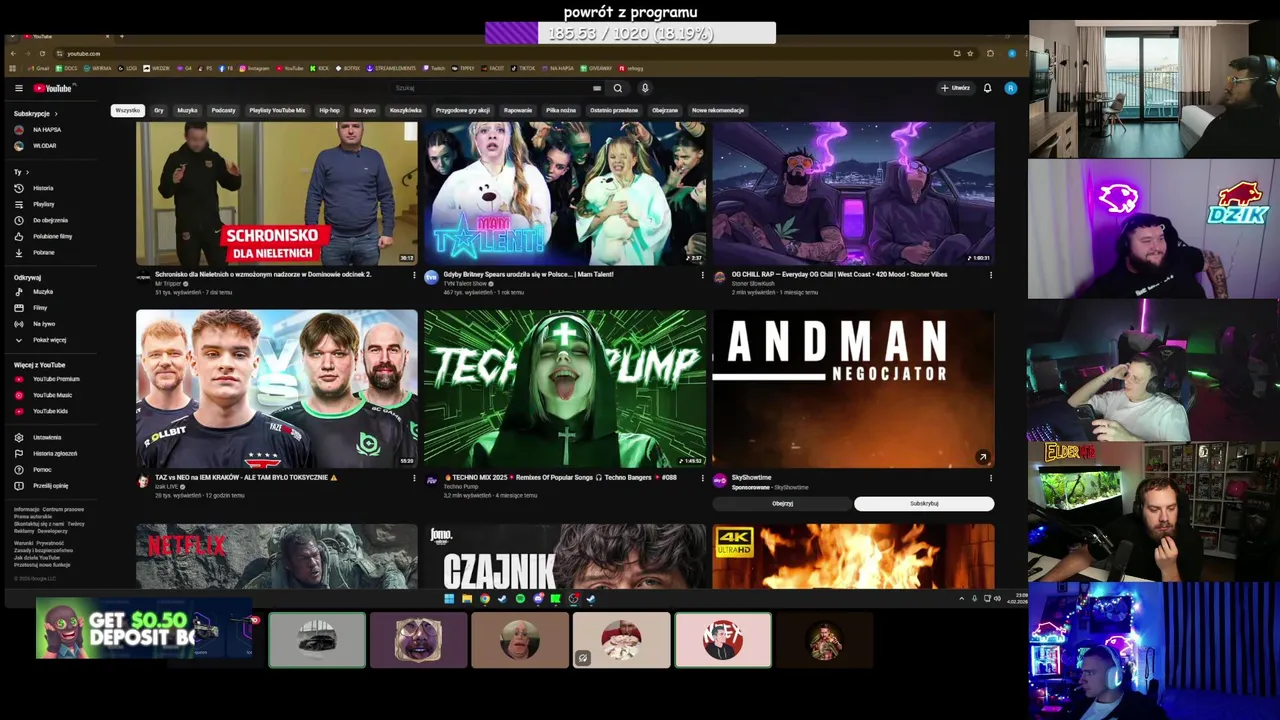Open Spotify from the Windows taskbar
The width and height of the screenshot is (1280, 720).
point(520,599)
